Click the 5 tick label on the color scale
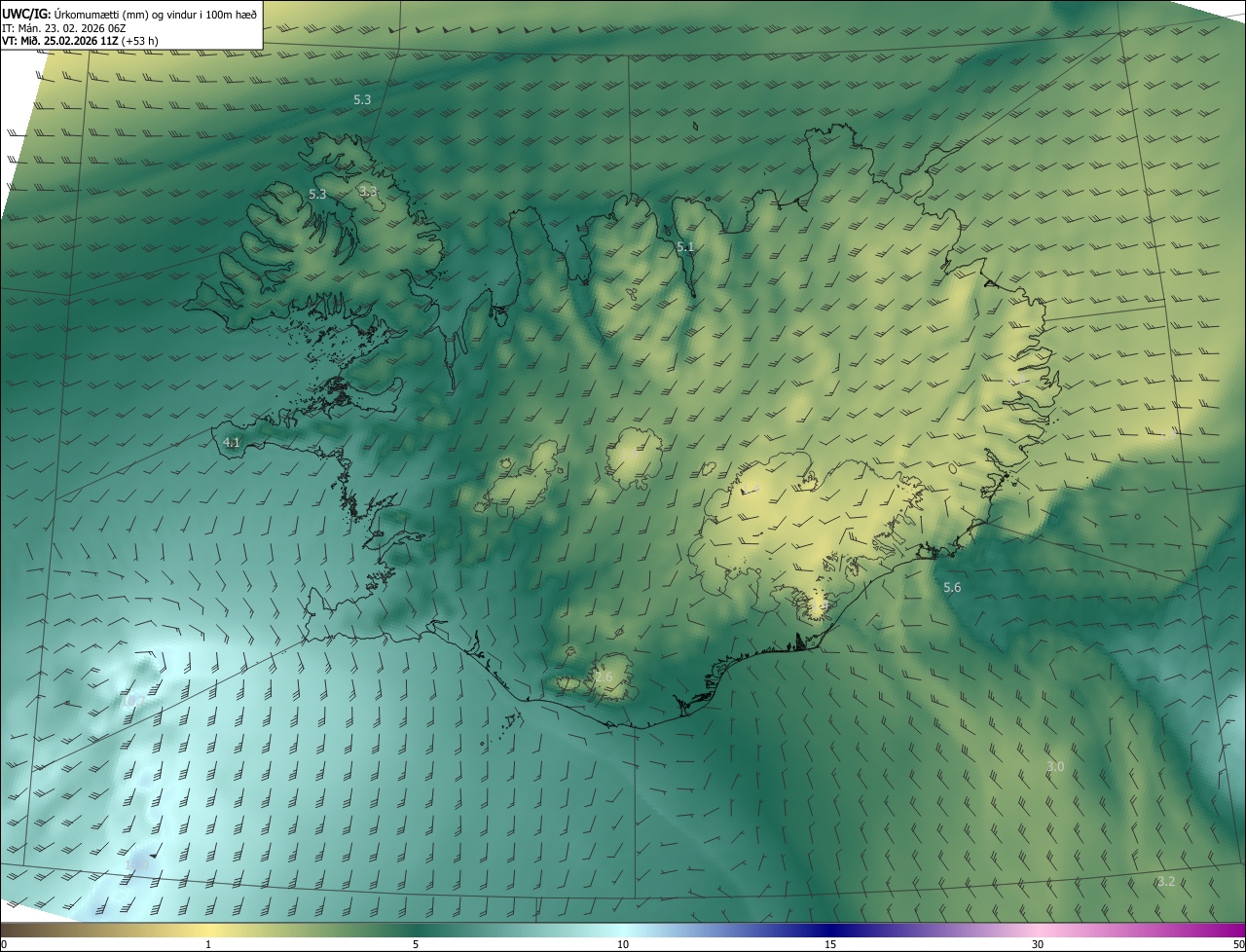Screen dimensions: 1246x952 pos(416,944)
